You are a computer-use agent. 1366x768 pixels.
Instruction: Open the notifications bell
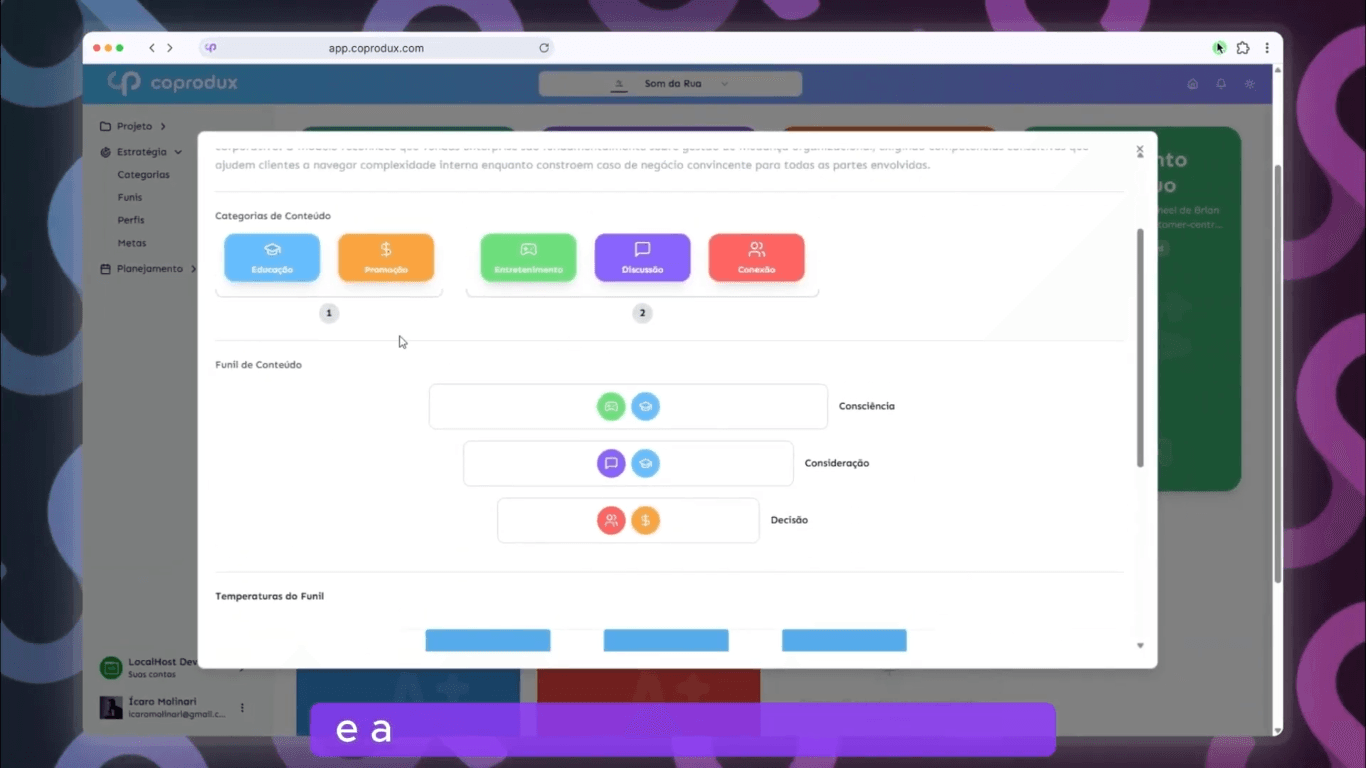1221,84
